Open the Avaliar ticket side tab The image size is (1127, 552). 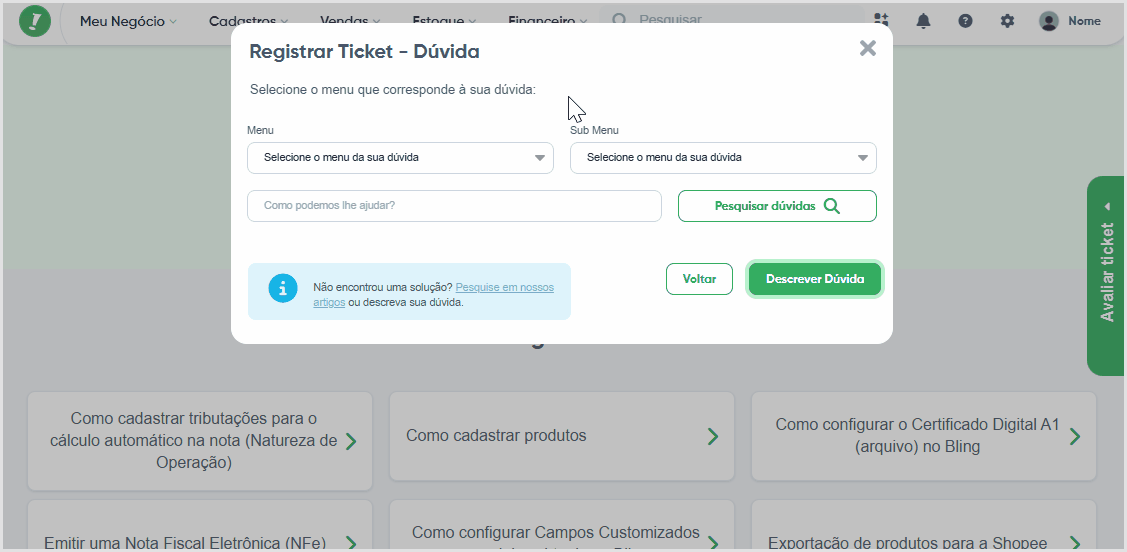click(x=1105, y=275)
